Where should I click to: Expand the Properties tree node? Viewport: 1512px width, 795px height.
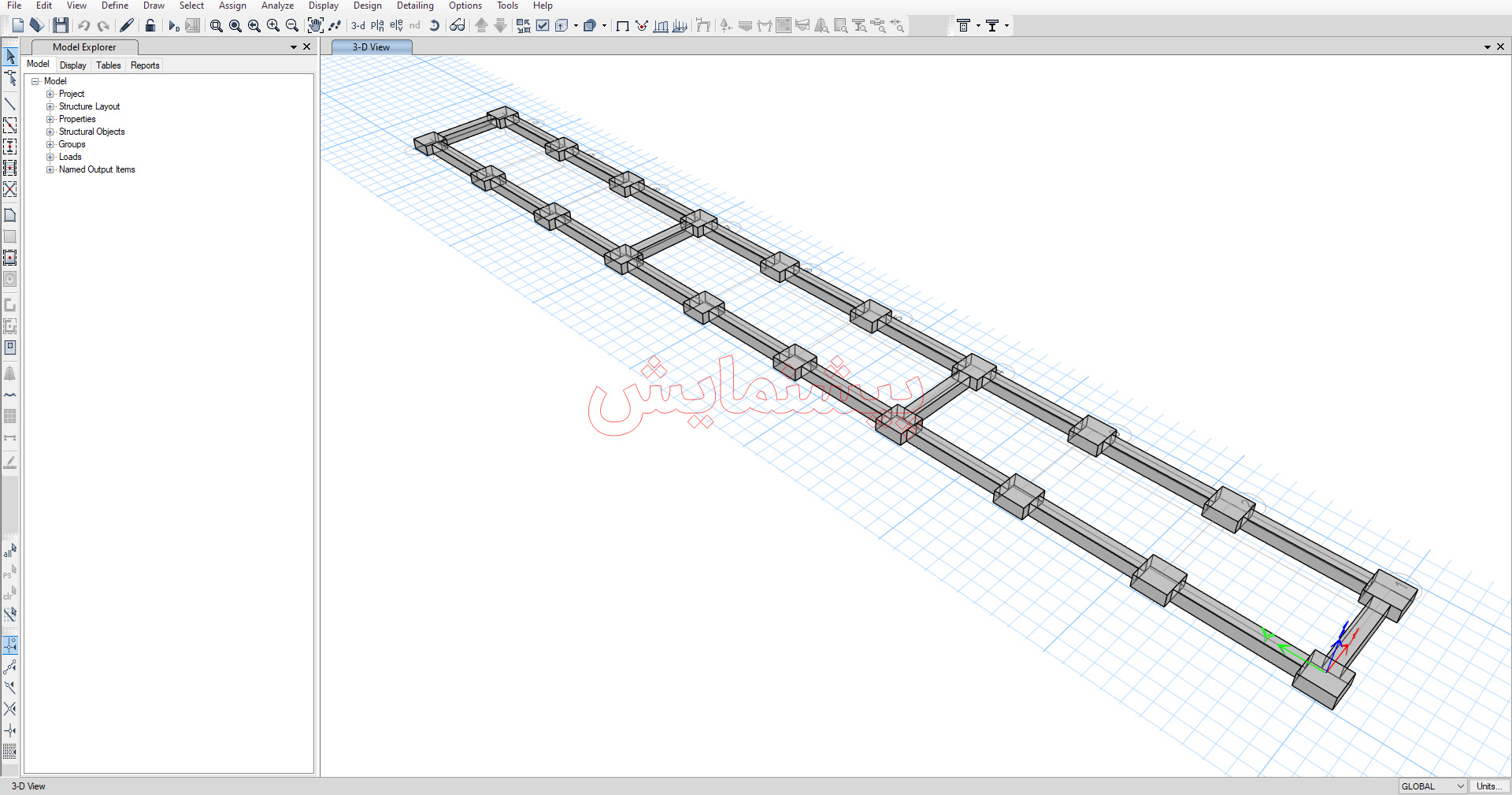click(50, 119)
